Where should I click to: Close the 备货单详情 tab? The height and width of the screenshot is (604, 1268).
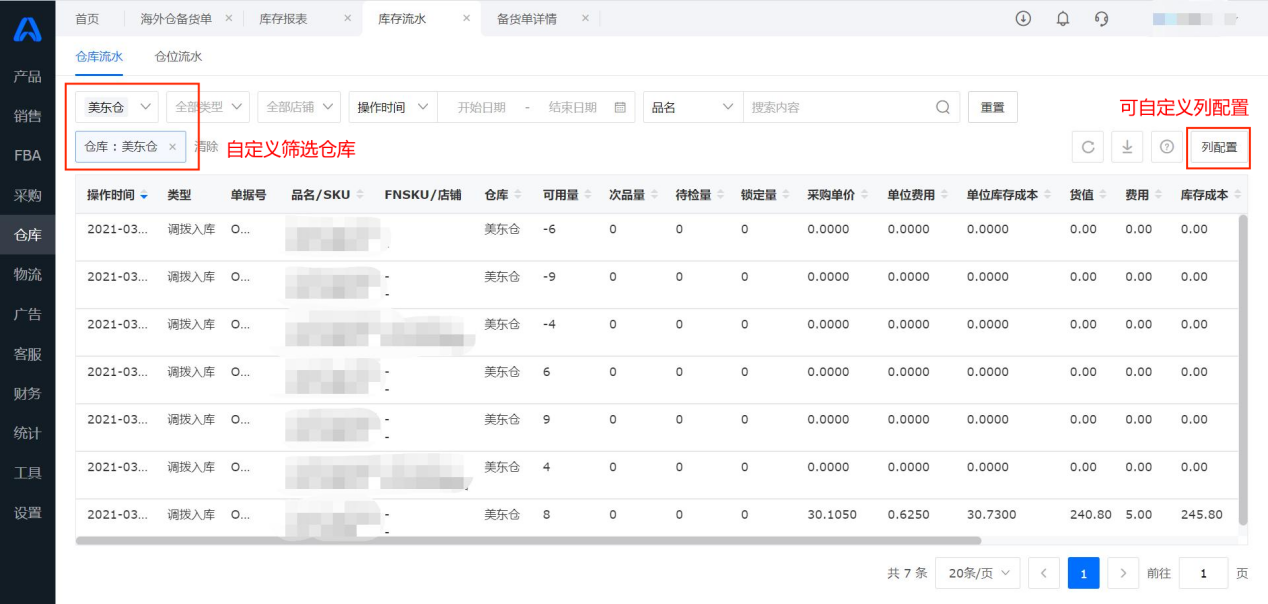pyautogui.click(x=585, y=18)
